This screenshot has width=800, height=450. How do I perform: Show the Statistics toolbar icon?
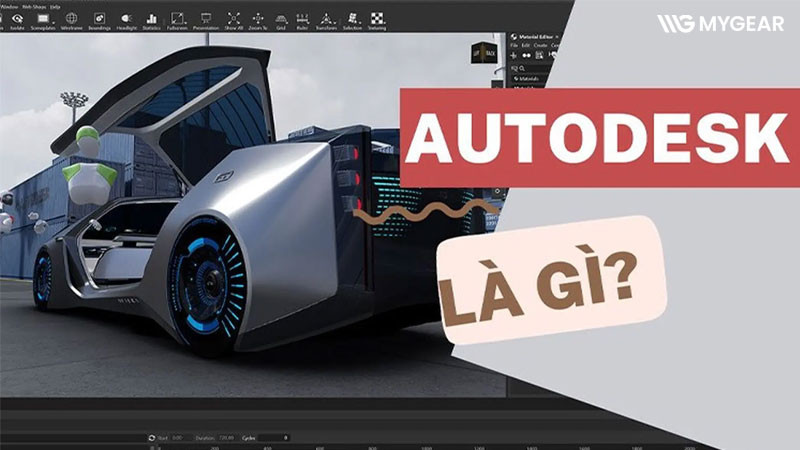pos(152,19)
